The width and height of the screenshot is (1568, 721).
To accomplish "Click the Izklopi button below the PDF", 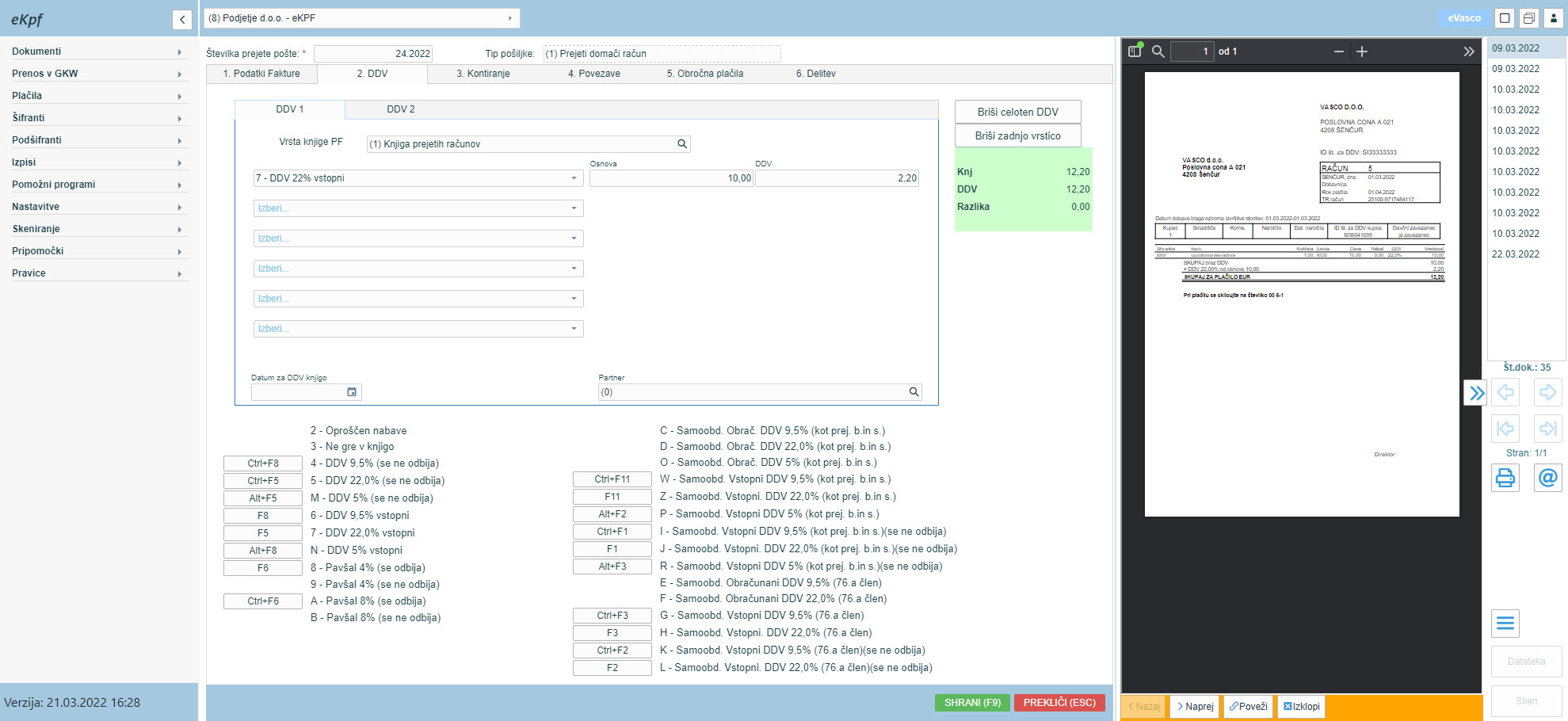I will [1302, 706].
